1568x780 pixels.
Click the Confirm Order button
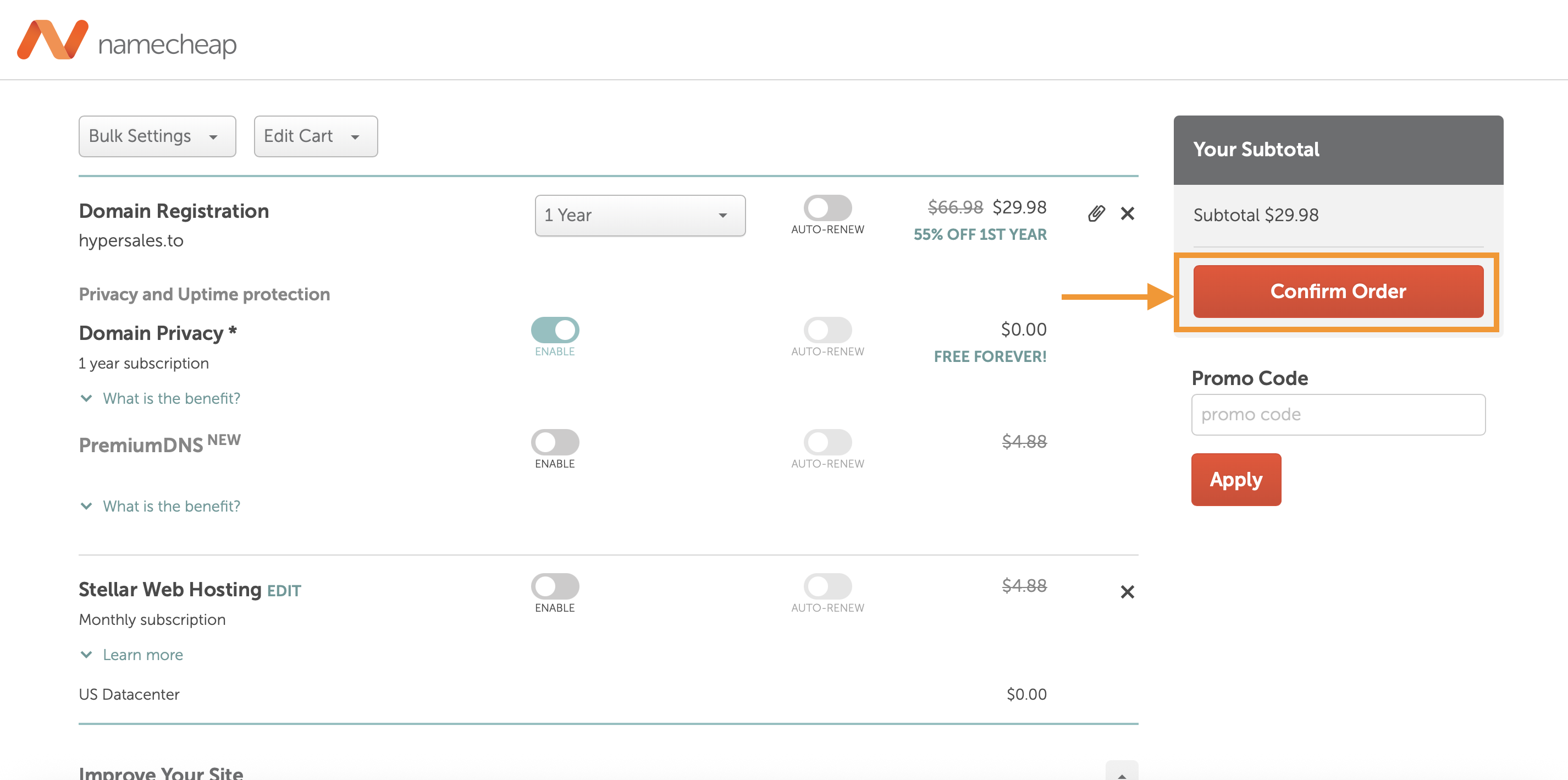(1338, 292)
